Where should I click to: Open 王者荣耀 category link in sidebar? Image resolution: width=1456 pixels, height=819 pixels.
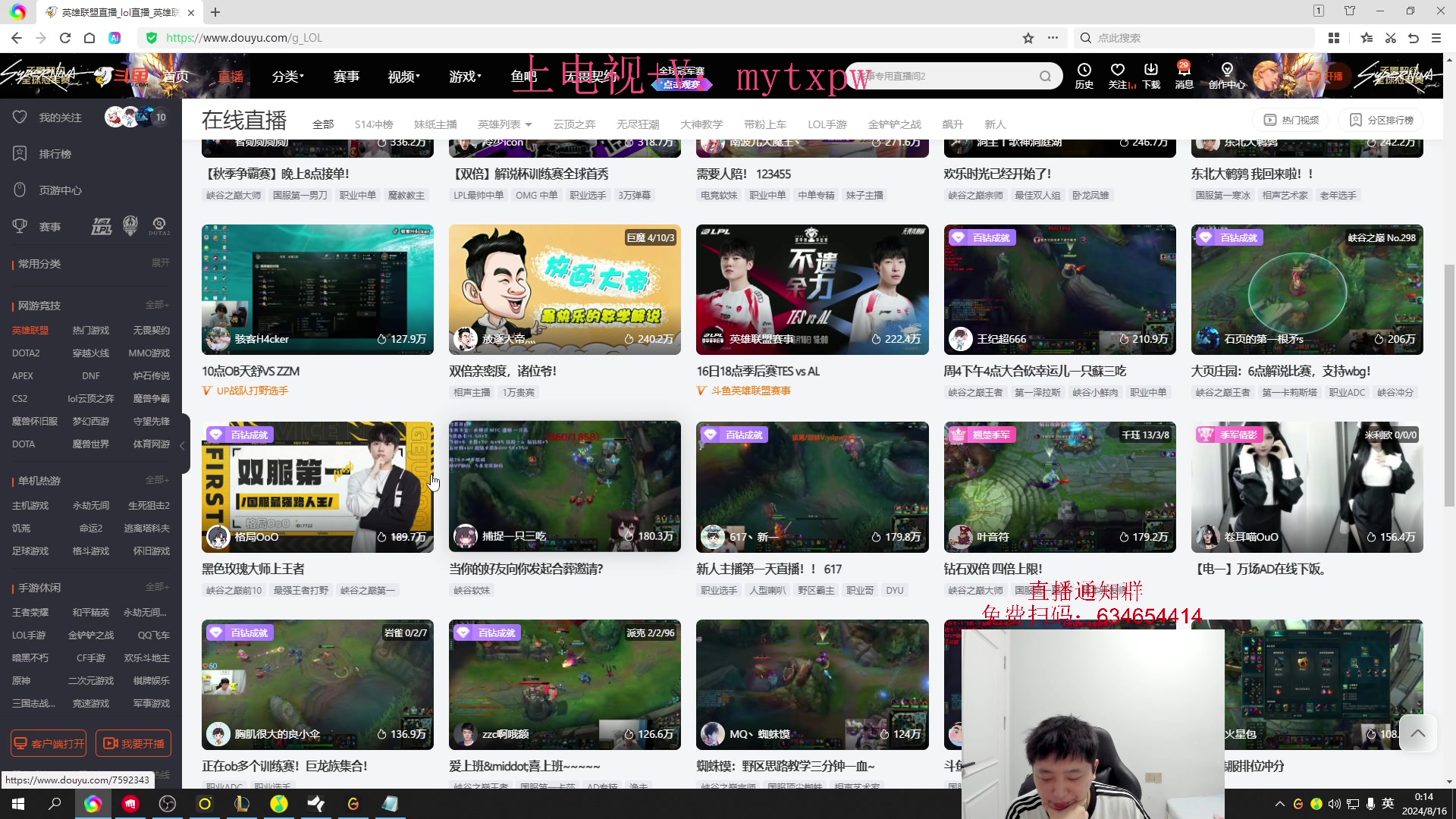30,613
